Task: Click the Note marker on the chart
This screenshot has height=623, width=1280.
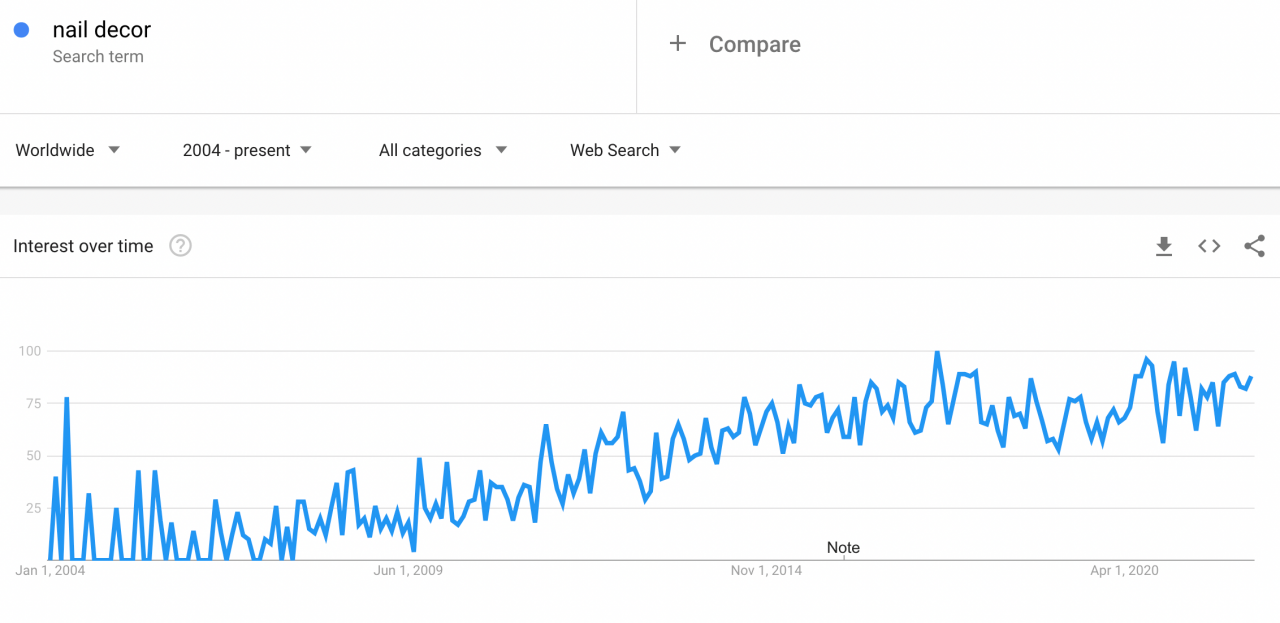Action: tap(843, 547)
